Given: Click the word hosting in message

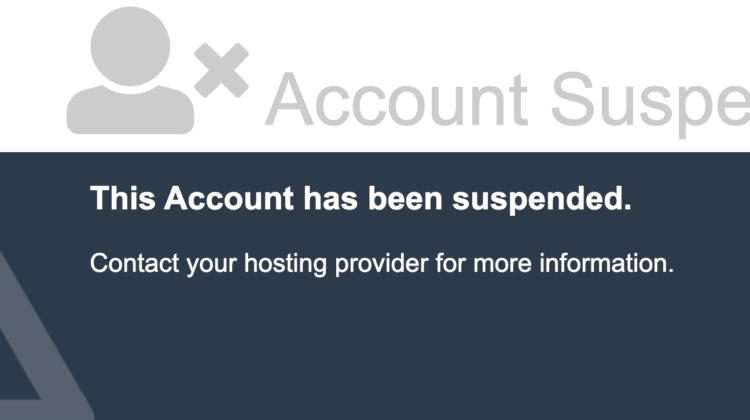Looking at the screenshot, I should click(x=285, y=264).
